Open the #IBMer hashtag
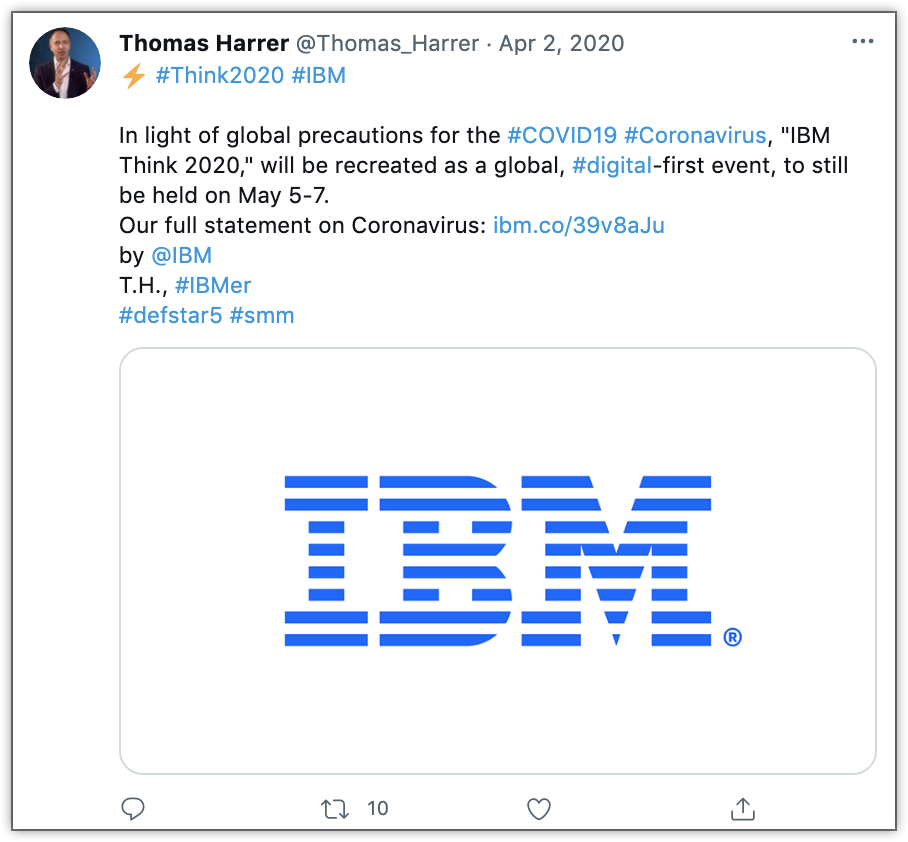The height and width of the screenshot is (842, 908). point(212,285)
